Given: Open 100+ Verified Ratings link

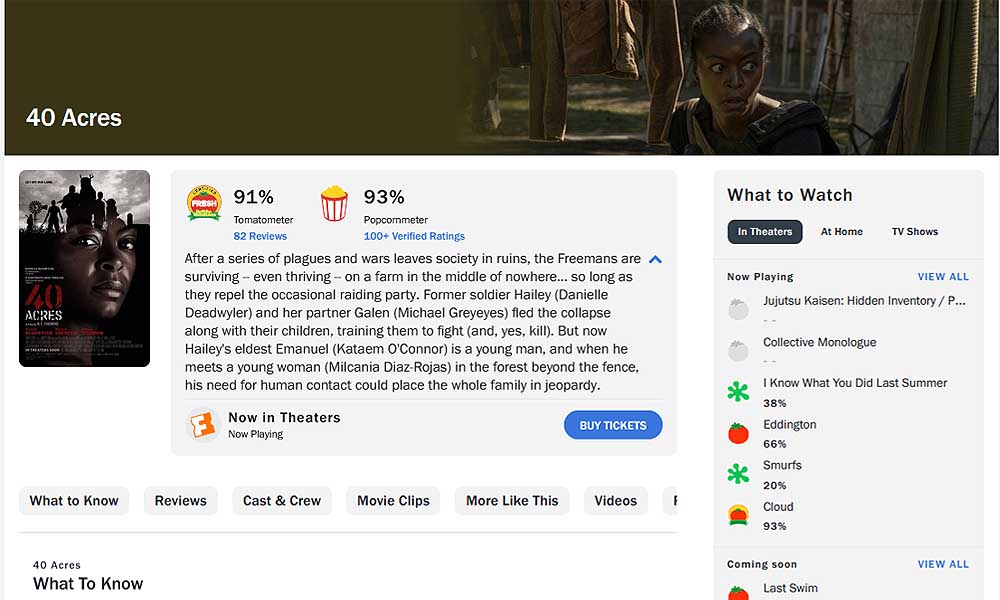Looking at the screenshot, I should pyautogui.click(x=414, y=236).
